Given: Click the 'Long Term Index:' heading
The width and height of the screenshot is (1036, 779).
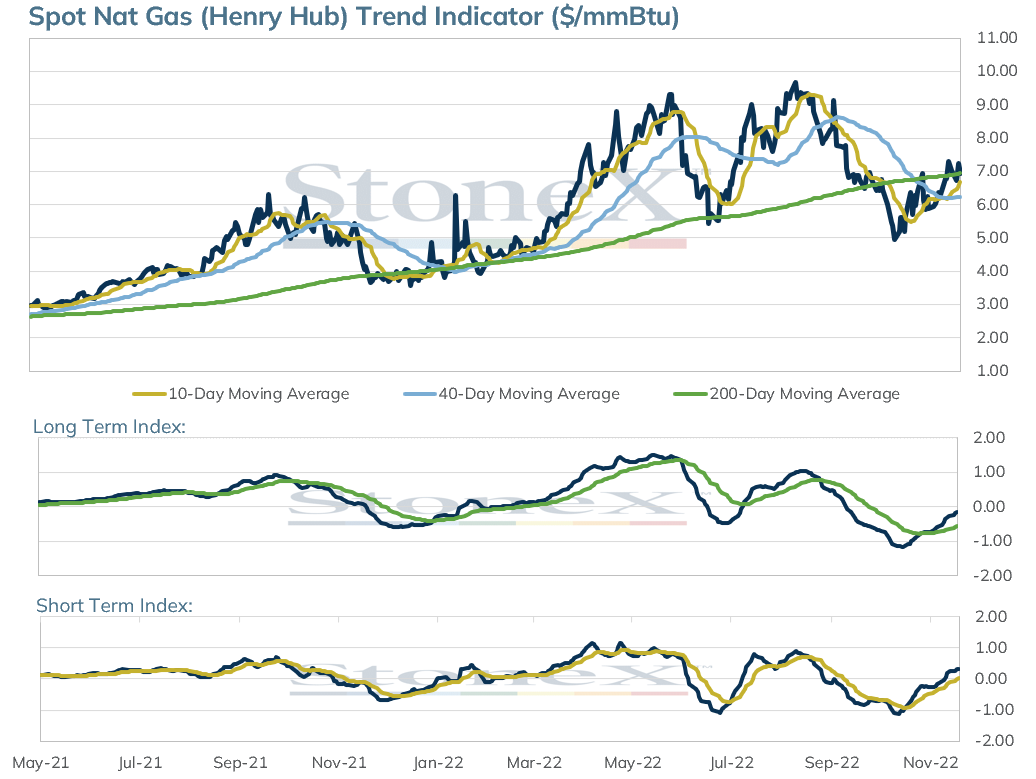Looking at the screenshot, I should (109, 427).
